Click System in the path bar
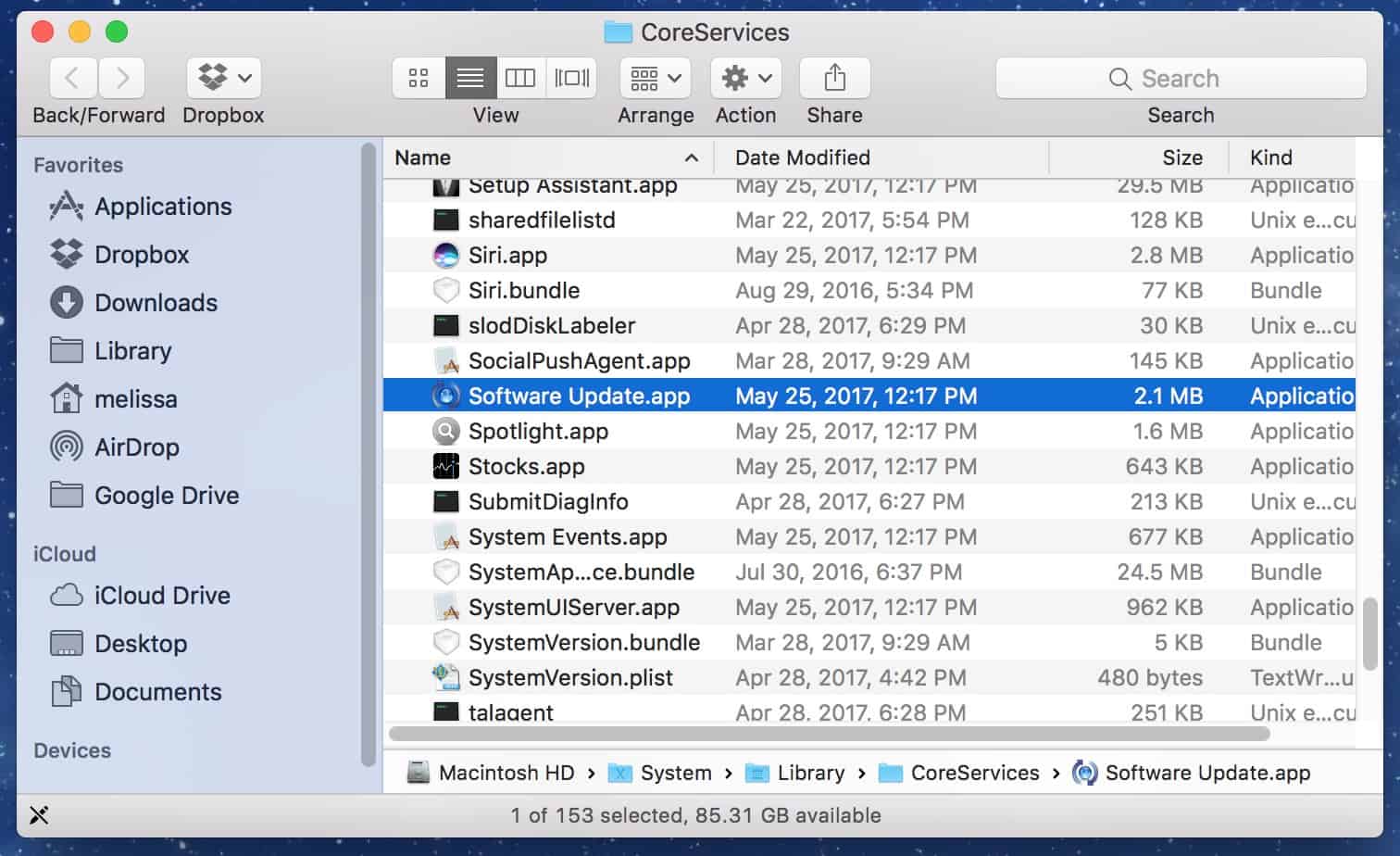The height and width of the screenshot is (856, 1400). point(660,773)
